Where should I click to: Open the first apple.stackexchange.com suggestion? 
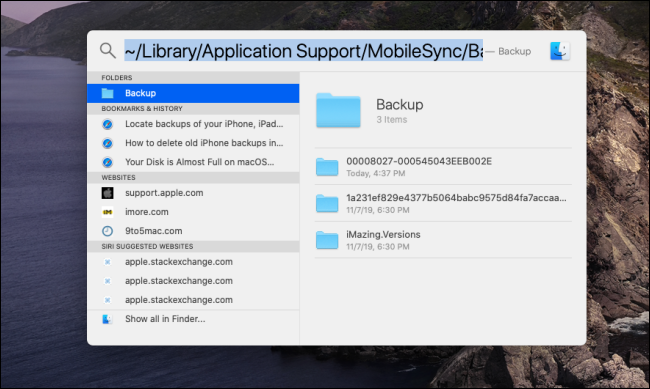[193, 262]
